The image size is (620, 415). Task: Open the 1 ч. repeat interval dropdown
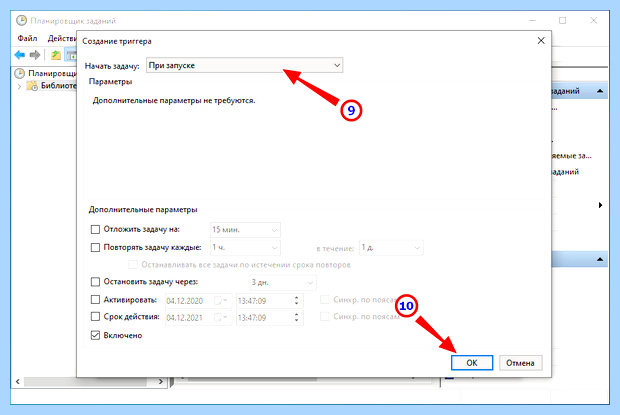tap(245, 247)
